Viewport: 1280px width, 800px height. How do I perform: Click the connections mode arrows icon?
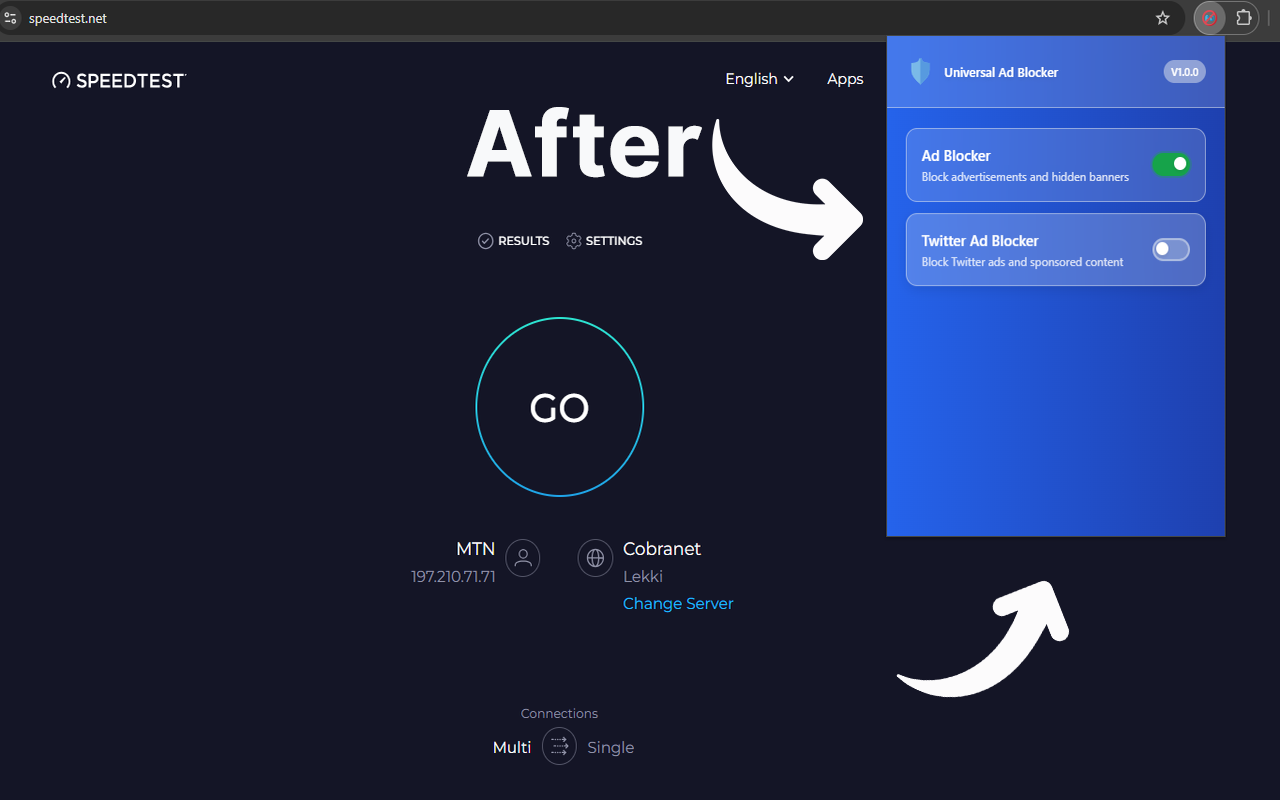coord(559,747)
